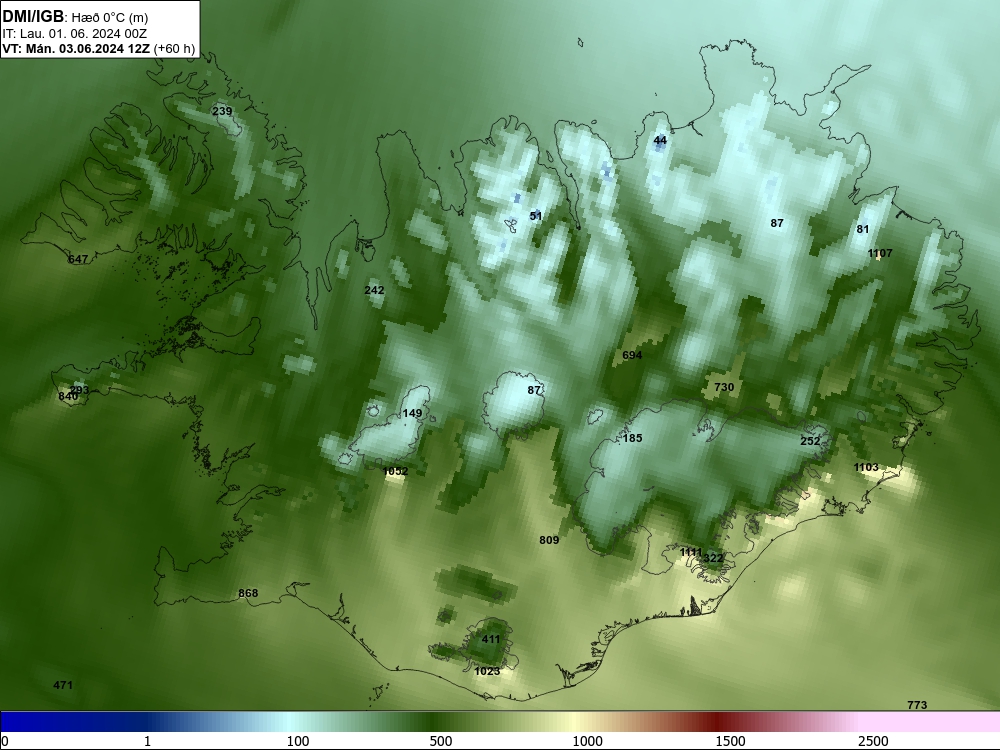Click the 1000 label on the color scale
This screenshot has width=1000, height=750.
pos(587,741)
